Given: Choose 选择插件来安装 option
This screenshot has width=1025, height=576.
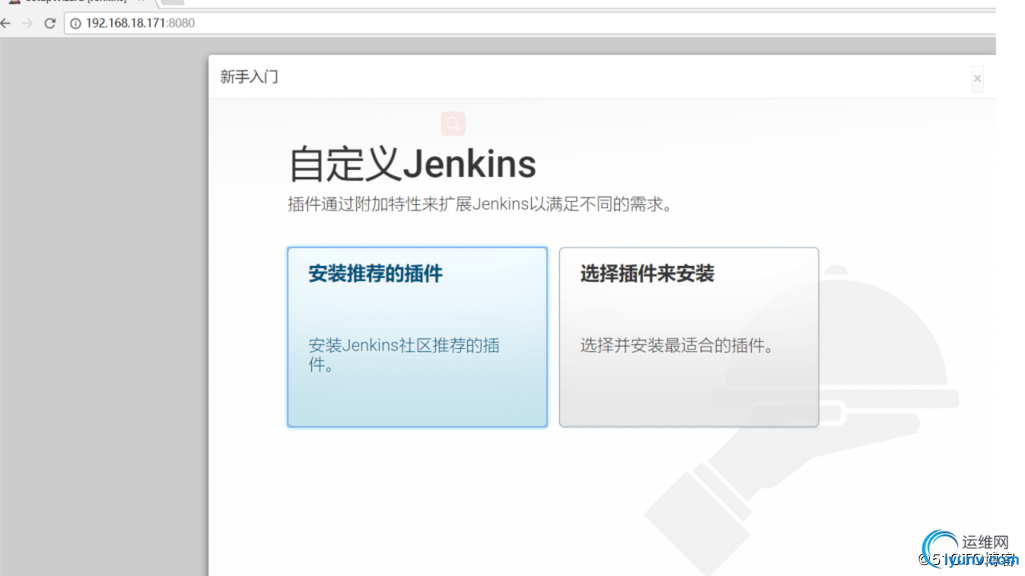Looking at the screenshot, I should click(688, 337).
